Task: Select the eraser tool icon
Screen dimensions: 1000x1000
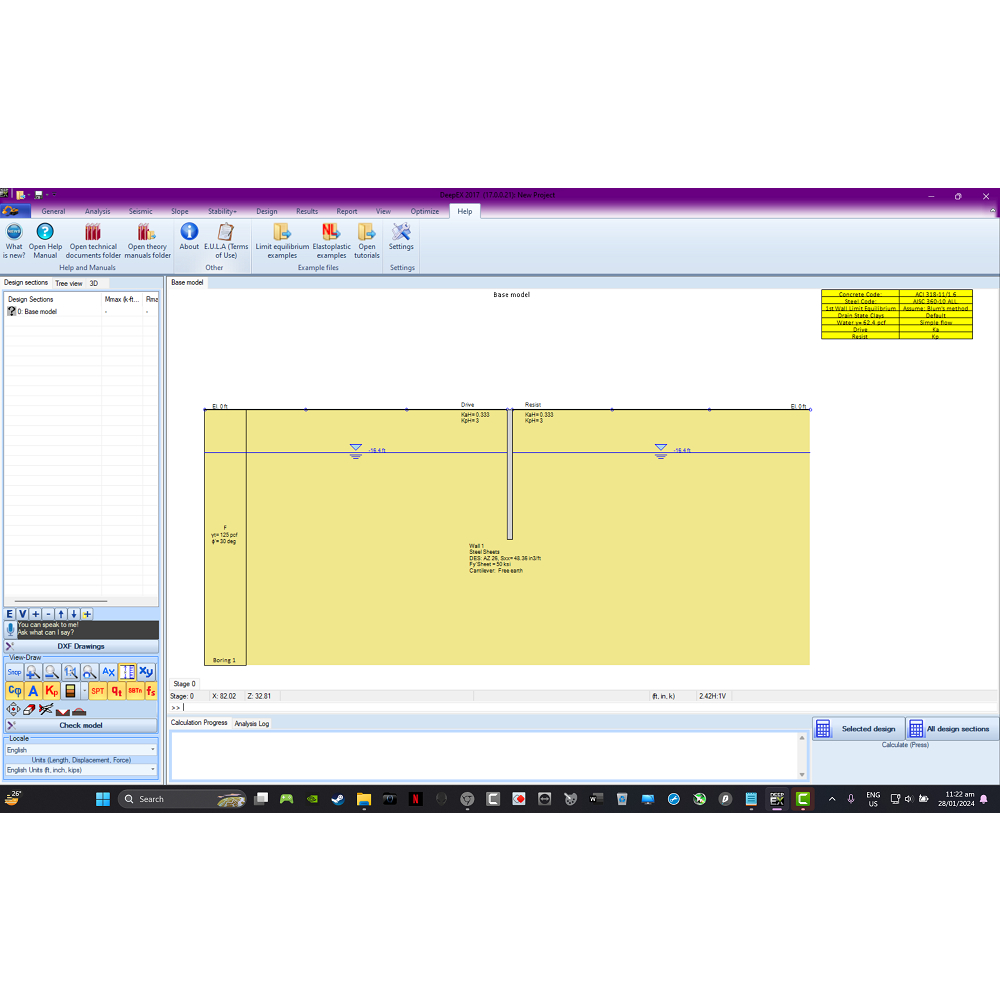Action: pos(29,709)
